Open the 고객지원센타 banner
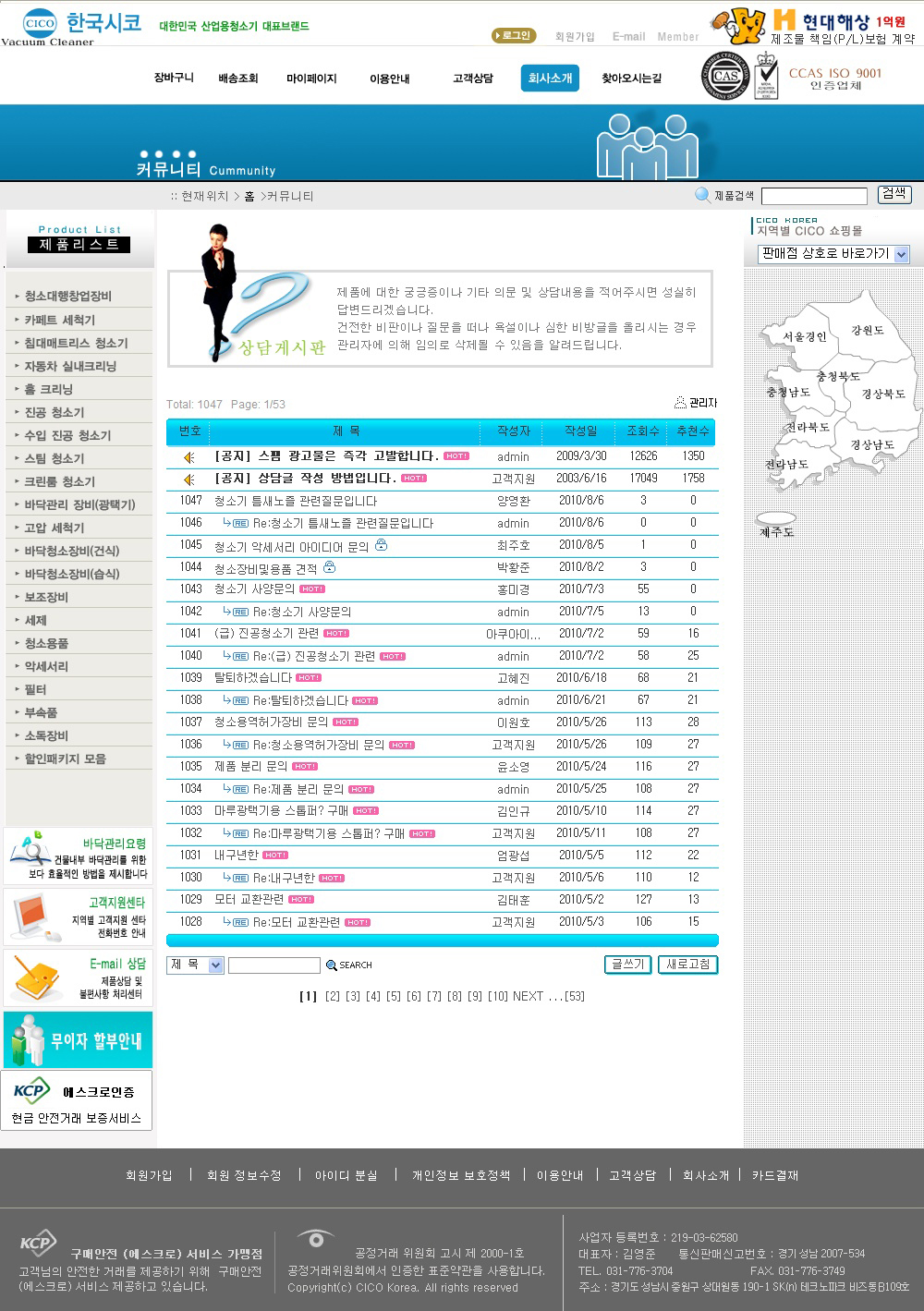Image resolution: width=924 pixels, height=1311 pixels. click(x=78, y=916)
